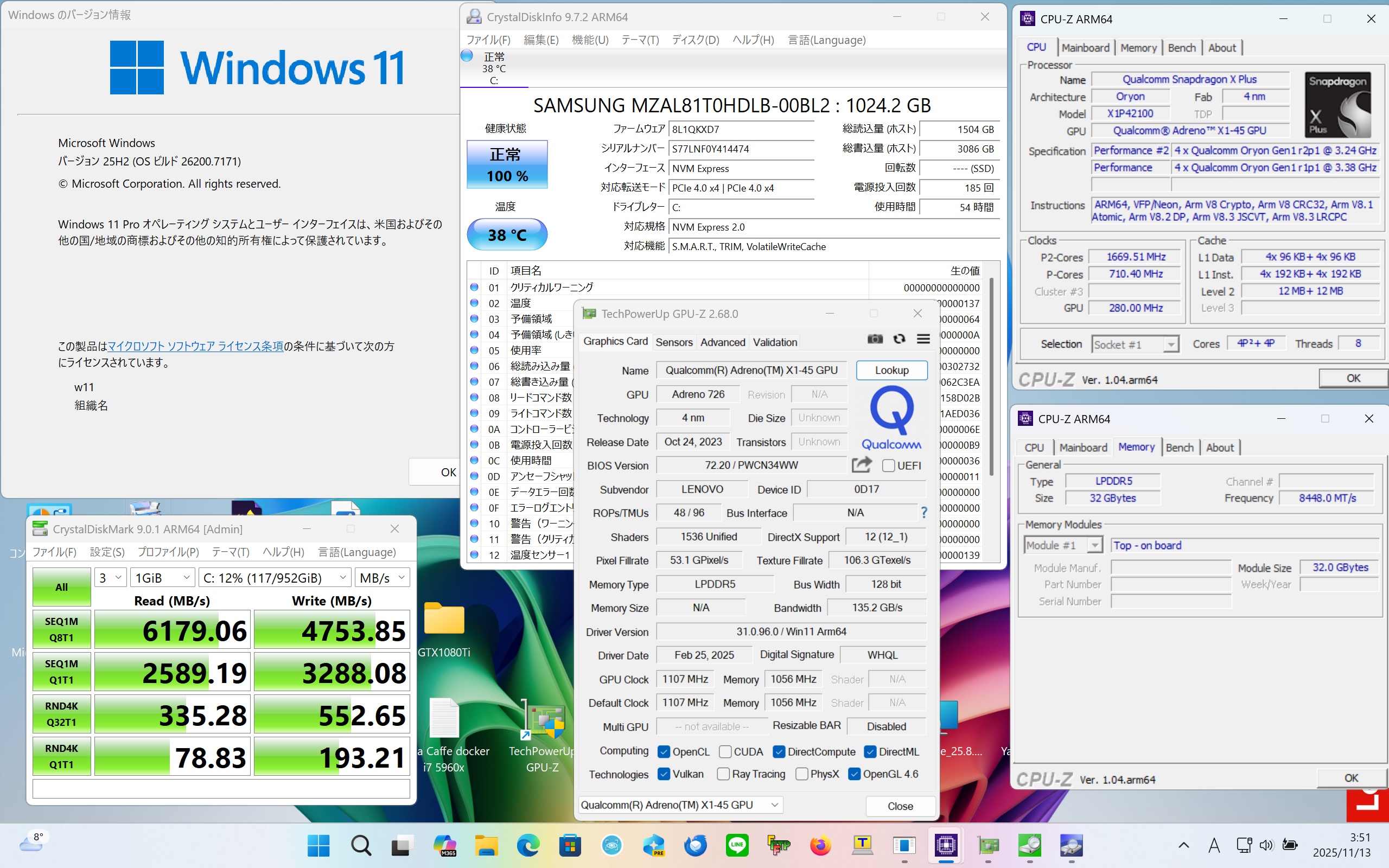
Task: Expand GPU selector dropdown in GPU-Z
Action: [x=680, y=805]
